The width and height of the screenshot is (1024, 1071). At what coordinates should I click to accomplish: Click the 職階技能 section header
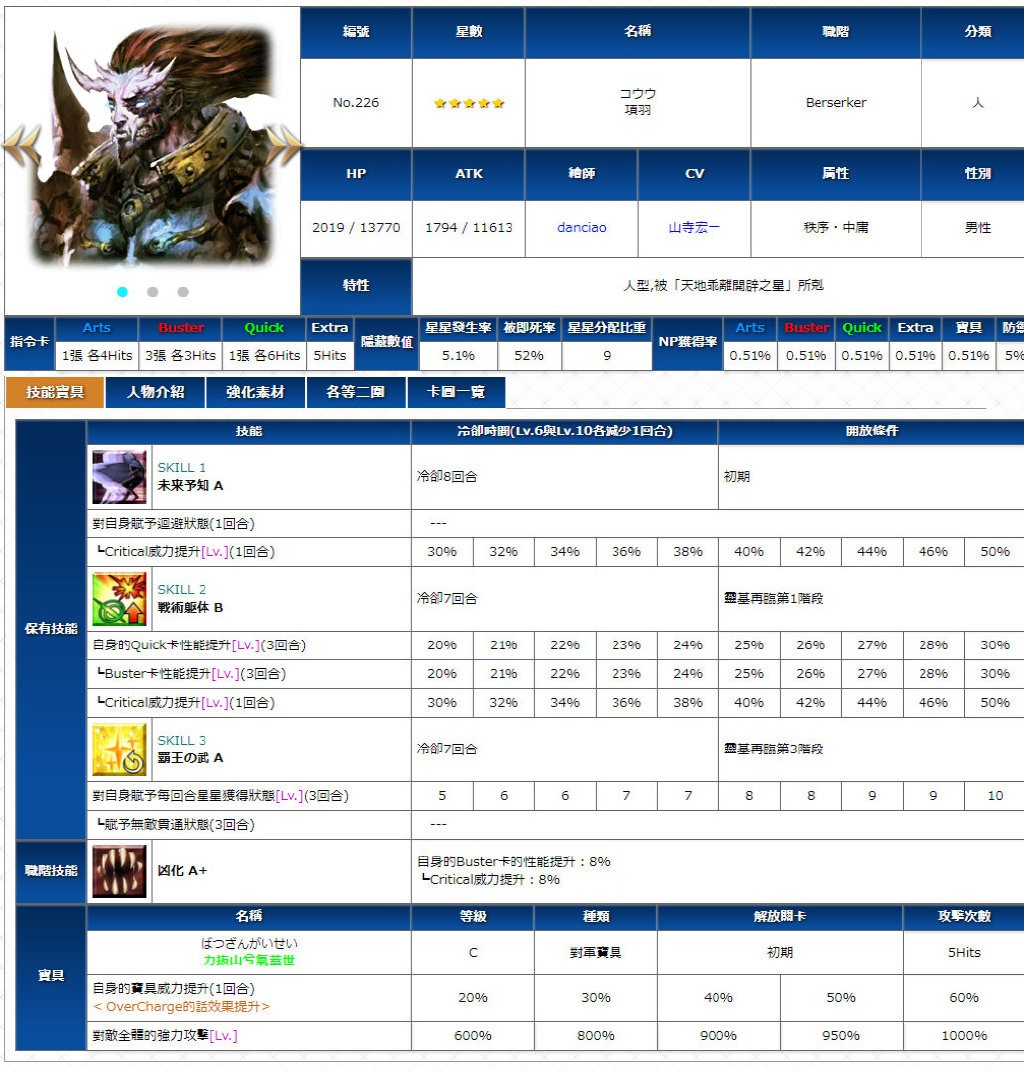pos(51,871)
